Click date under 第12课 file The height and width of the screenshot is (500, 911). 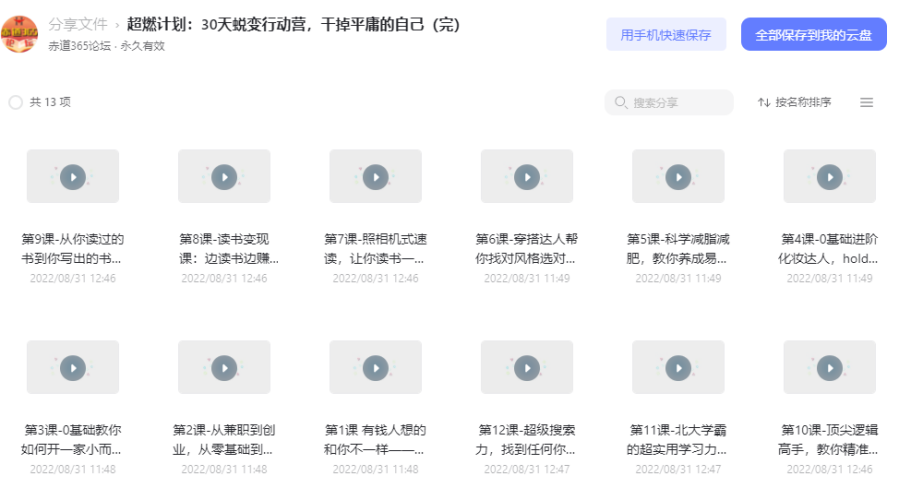click(x=527, y=469)
